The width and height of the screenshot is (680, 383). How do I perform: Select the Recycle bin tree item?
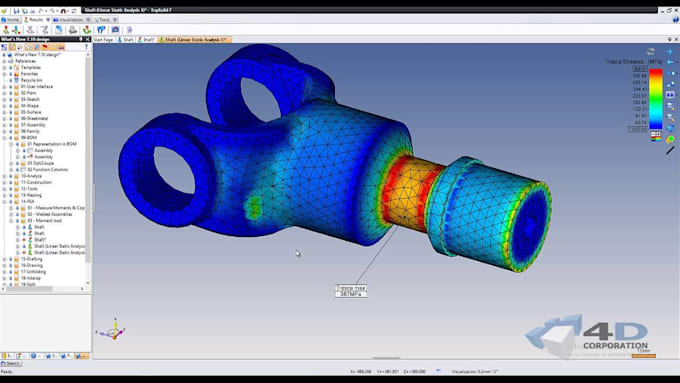31,80
